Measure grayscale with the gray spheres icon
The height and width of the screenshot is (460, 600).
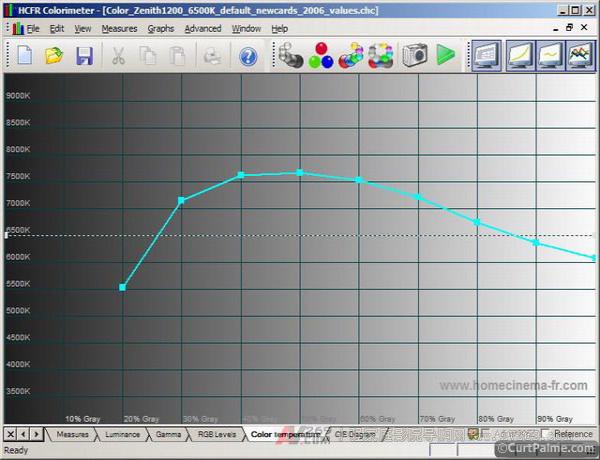point(291,56)
